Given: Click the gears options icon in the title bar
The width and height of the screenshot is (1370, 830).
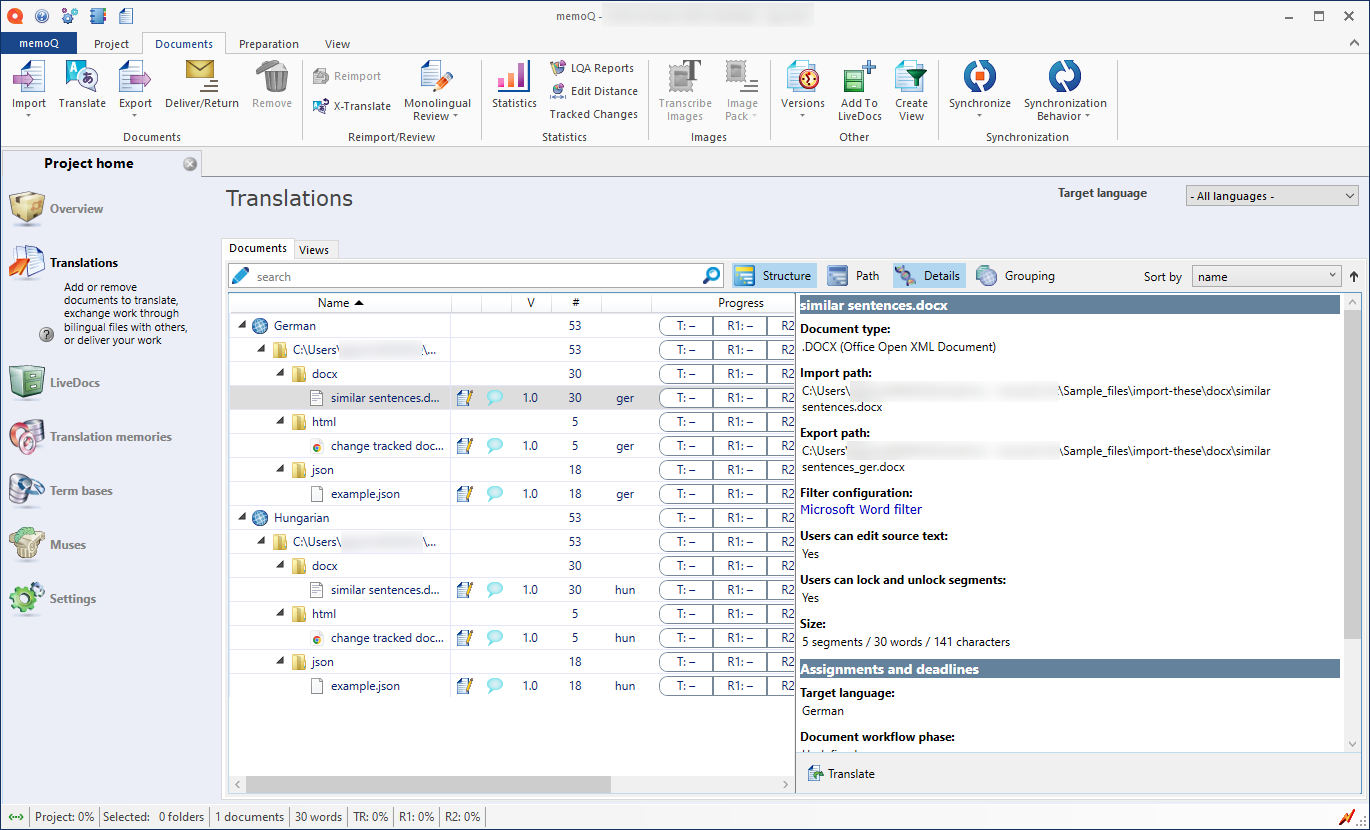Looking at the screenshot, I should click(69, 16).
